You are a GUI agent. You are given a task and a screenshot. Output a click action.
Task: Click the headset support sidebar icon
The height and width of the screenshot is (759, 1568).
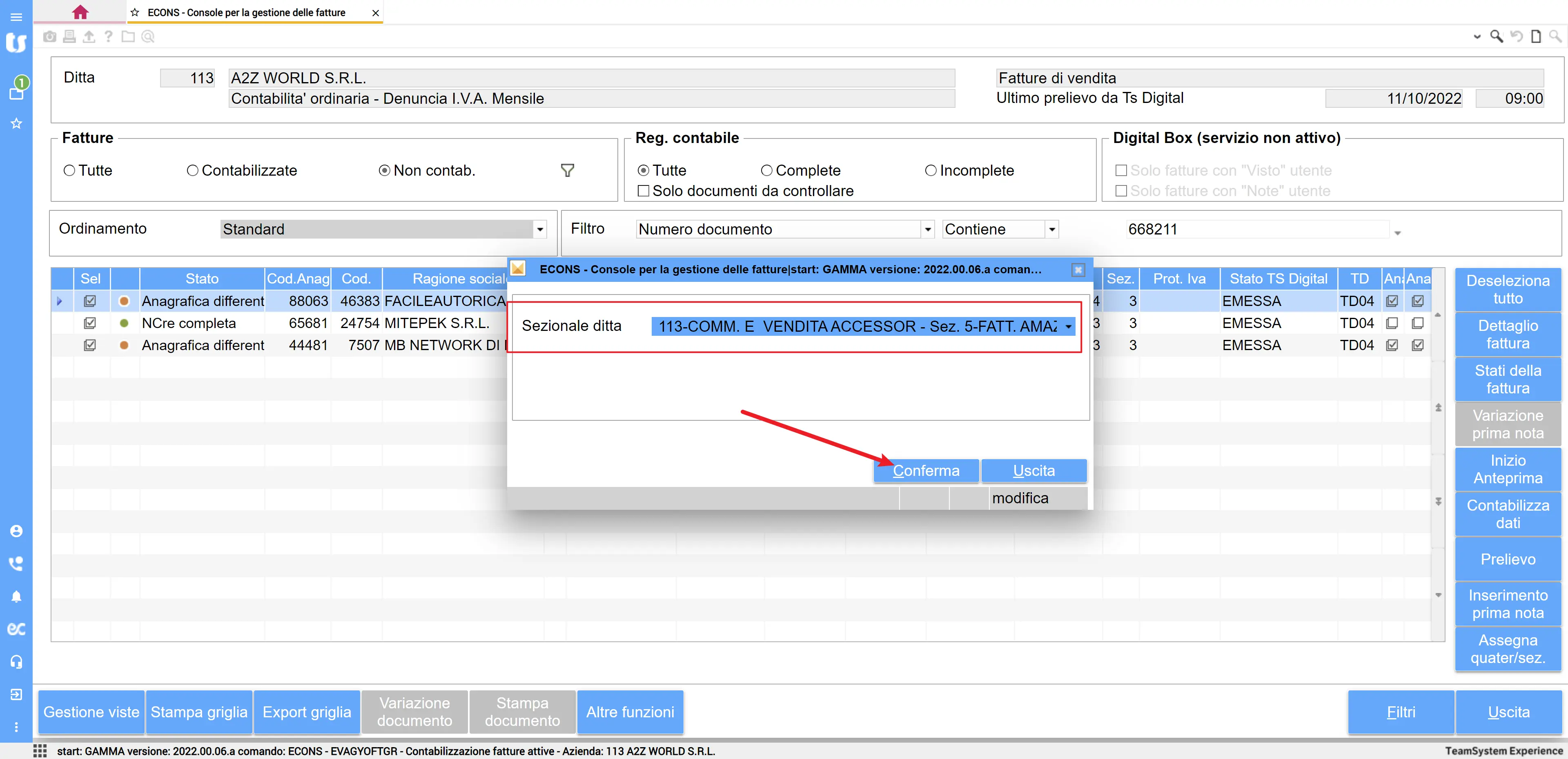[16, 661]
